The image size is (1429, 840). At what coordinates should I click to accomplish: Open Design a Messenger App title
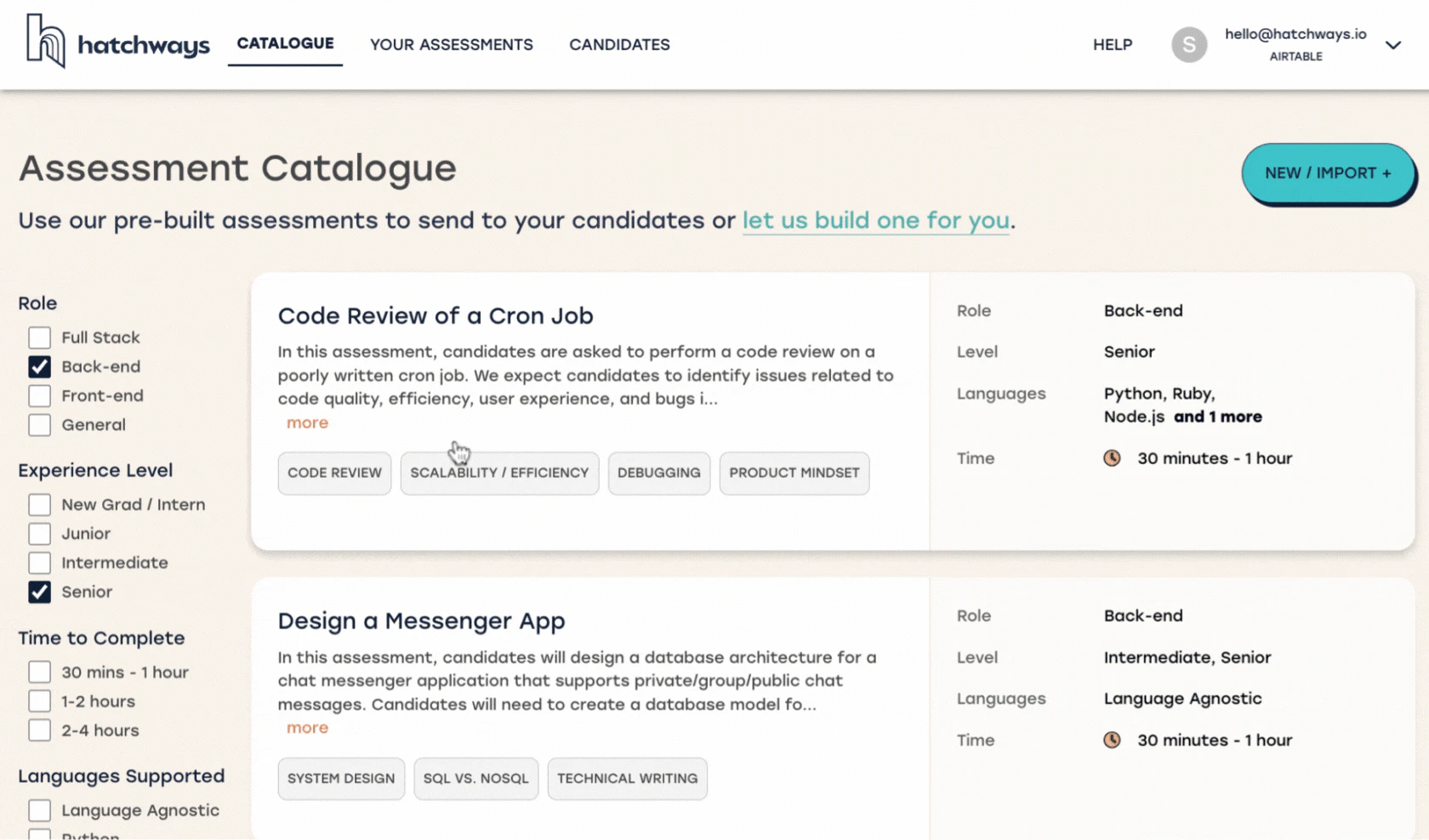(421, 621)
